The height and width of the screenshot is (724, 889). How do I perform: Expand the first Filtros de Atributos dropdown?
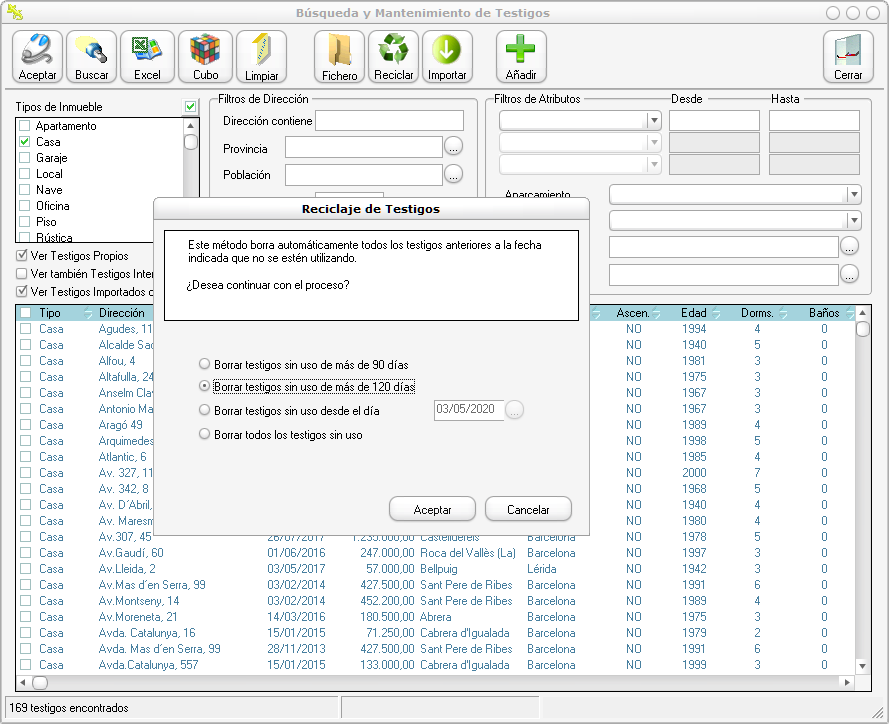click(x=654, y=121)
